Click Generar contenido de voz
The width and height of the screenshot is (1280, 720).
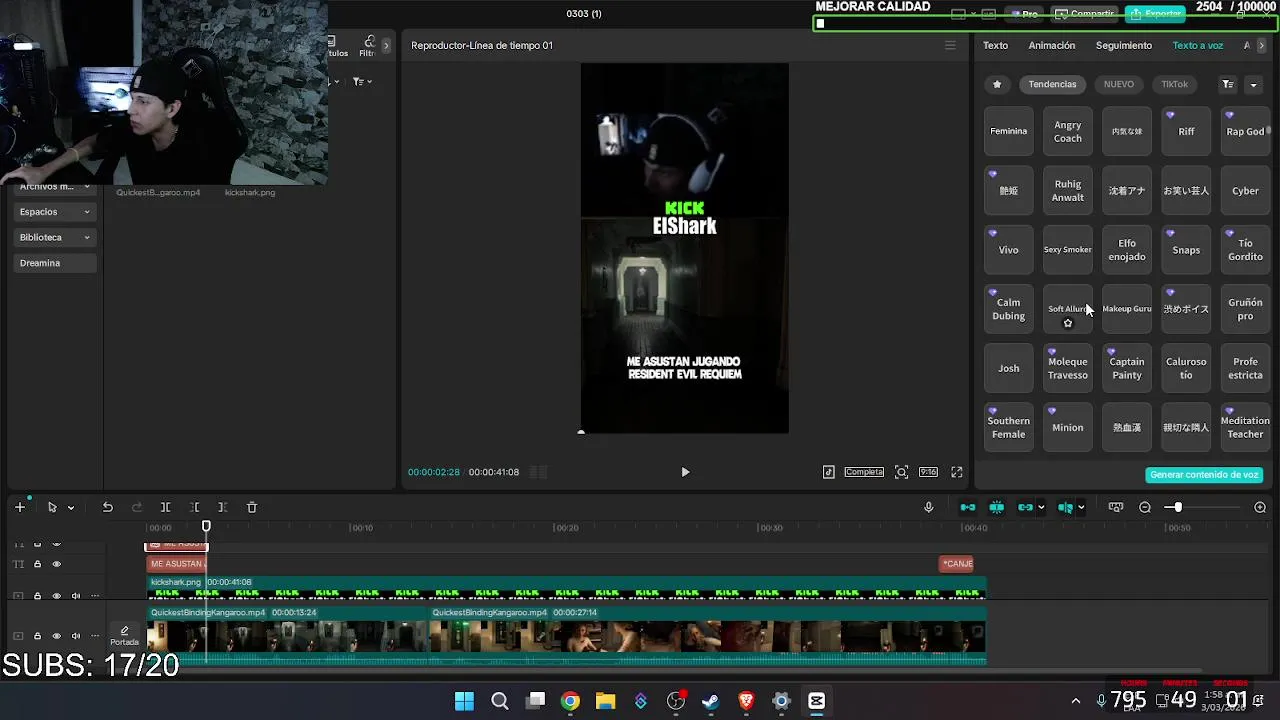point(1204,475)
